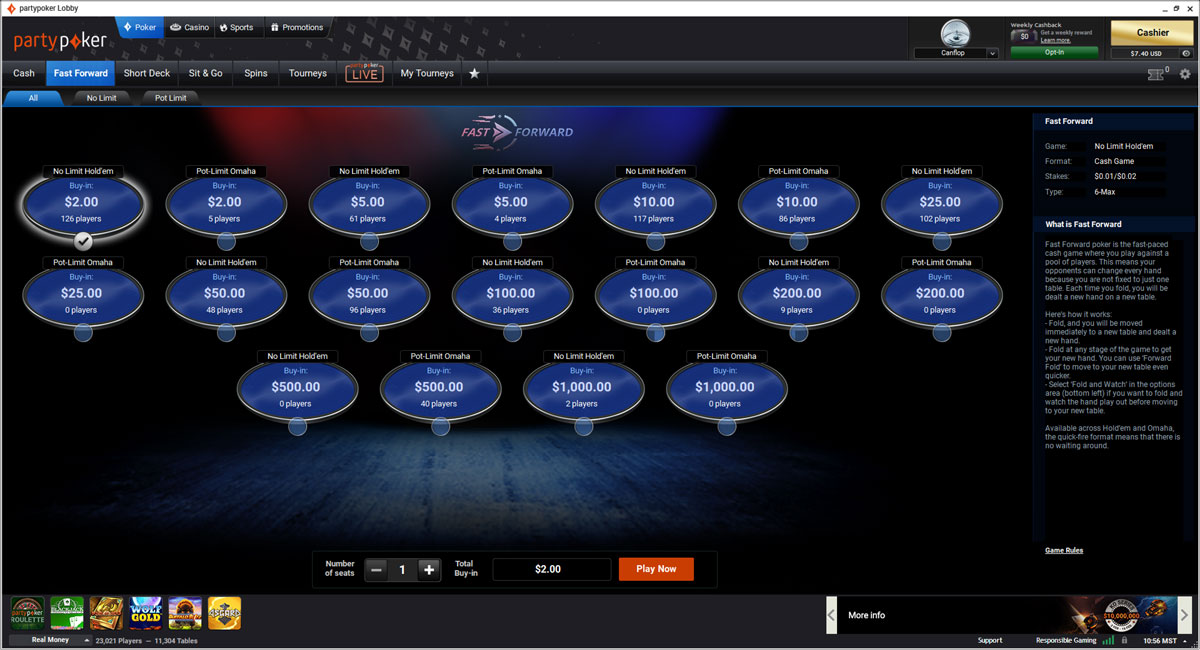1200x650 pixels.
Task: Open the Sit & Go tab
Action: [x=206, y=73]
